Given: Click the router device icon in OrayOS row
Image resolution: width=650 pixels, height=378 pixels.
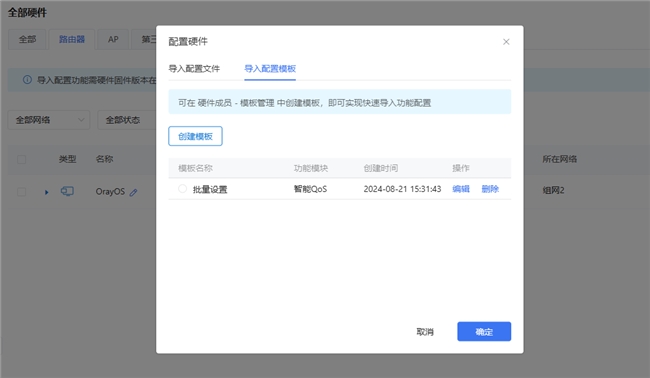Looking at the screenshot, I should [x=67, y=191].
